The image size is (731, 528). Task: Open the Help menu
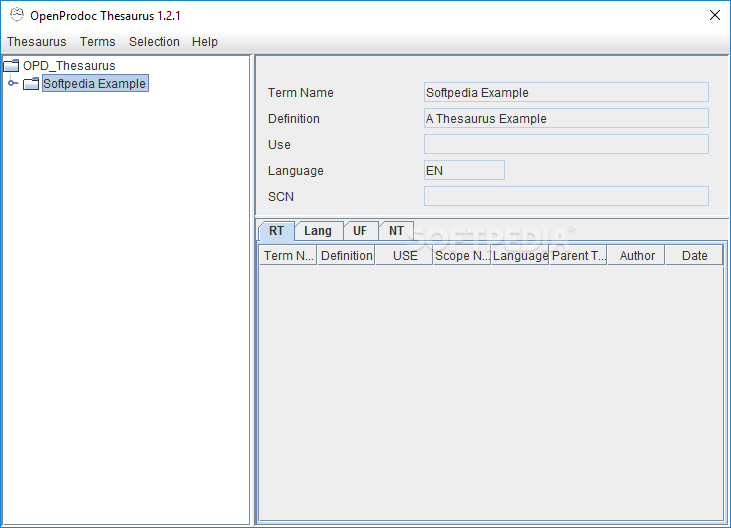205,42
